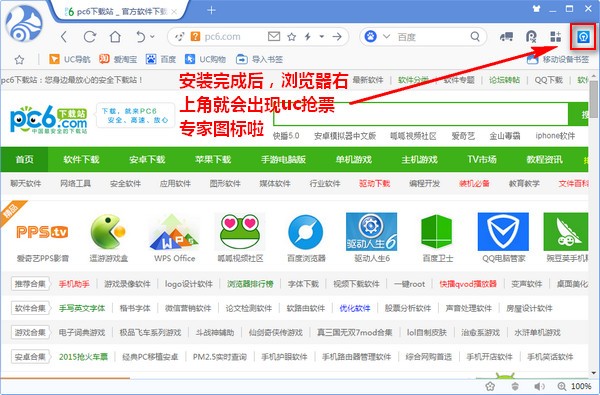The width and height of the screenshot is (600, 395).
Task: Select the 首页 navigation tab
Action: coord(24,159)
